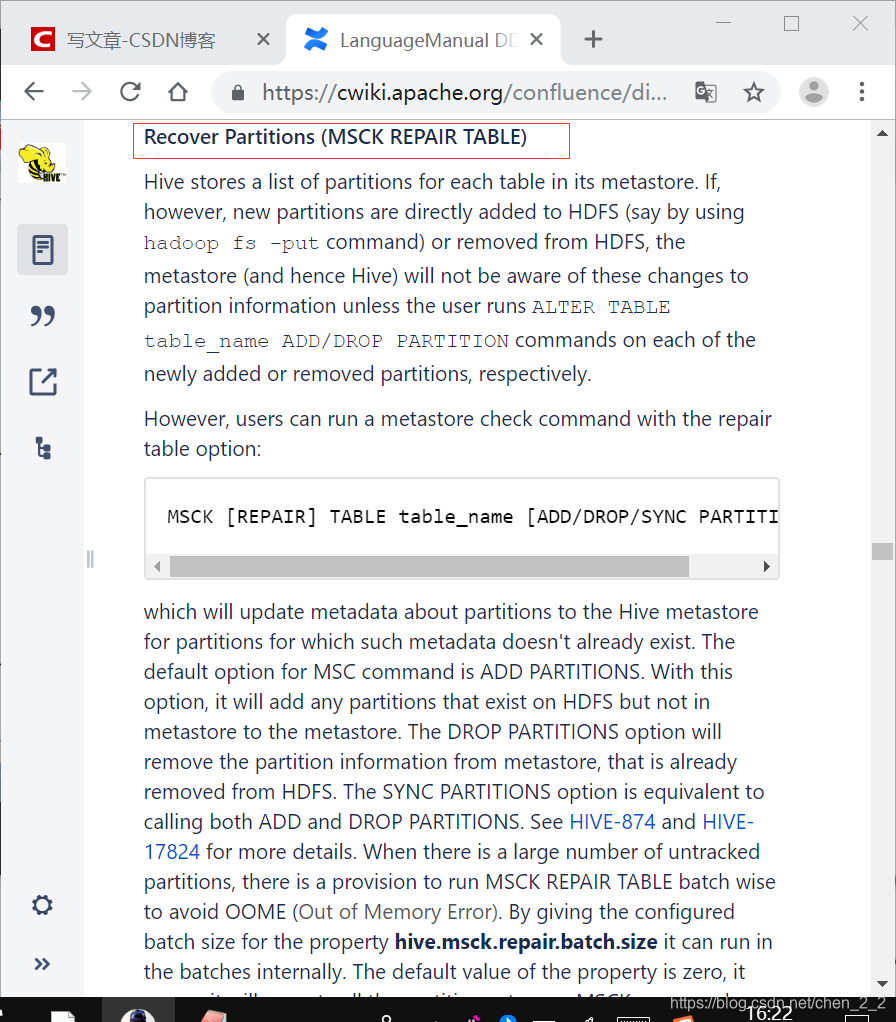This screenshot has width=896, height=1022.
Task: Reload the current page
Action: [130, 91]
